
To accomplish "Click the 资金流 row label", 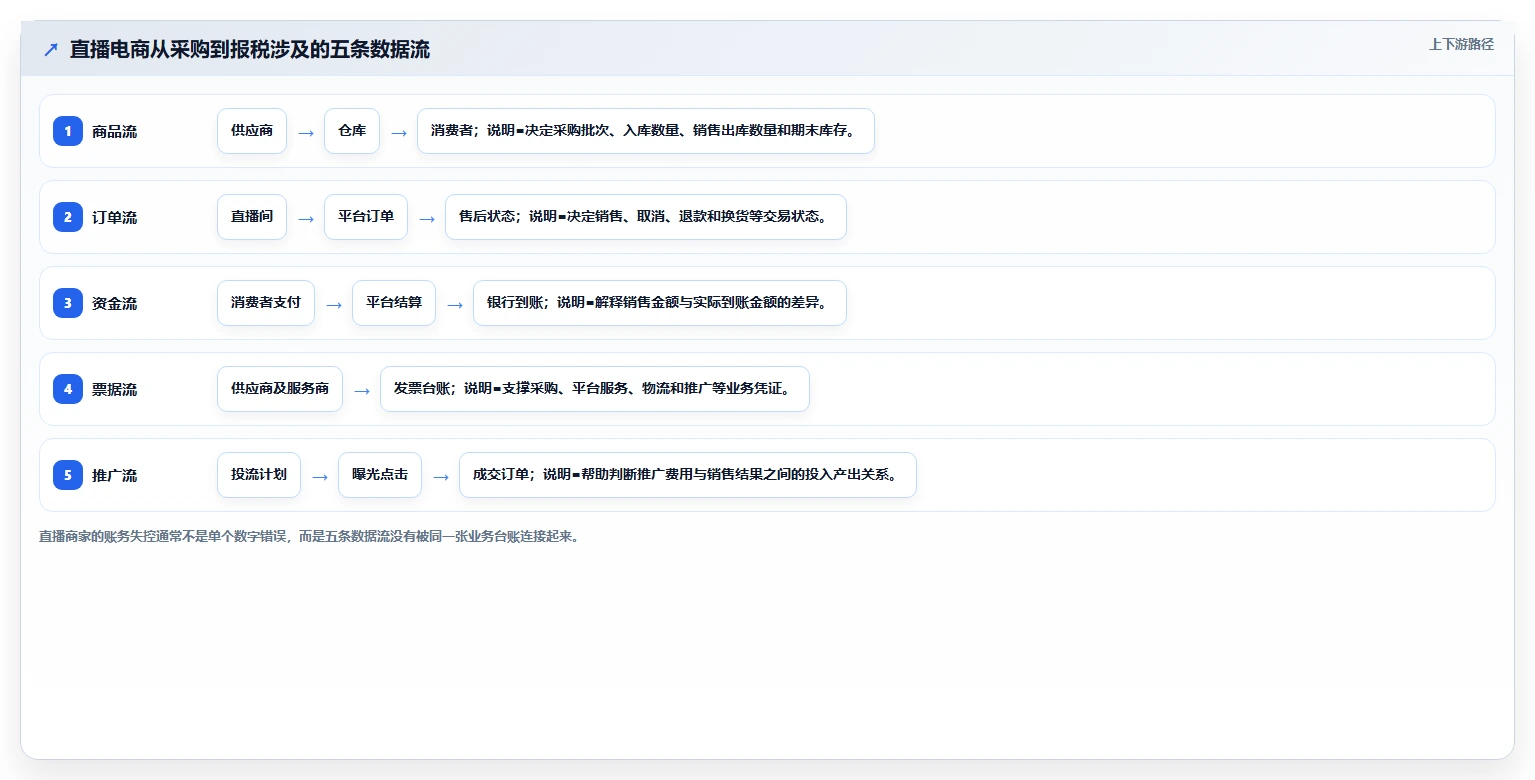I will pyautogui.click(x=114, y=304).
